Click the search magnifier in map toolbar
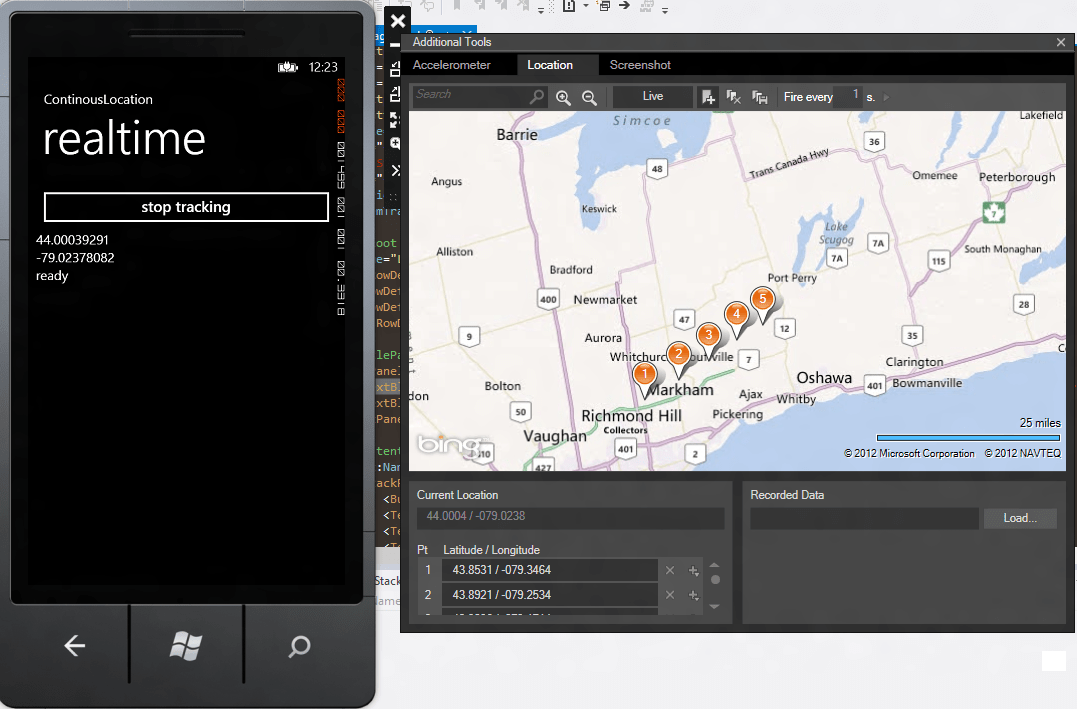The height and width of the screenshot is (709, 1077). pos(537,97)
